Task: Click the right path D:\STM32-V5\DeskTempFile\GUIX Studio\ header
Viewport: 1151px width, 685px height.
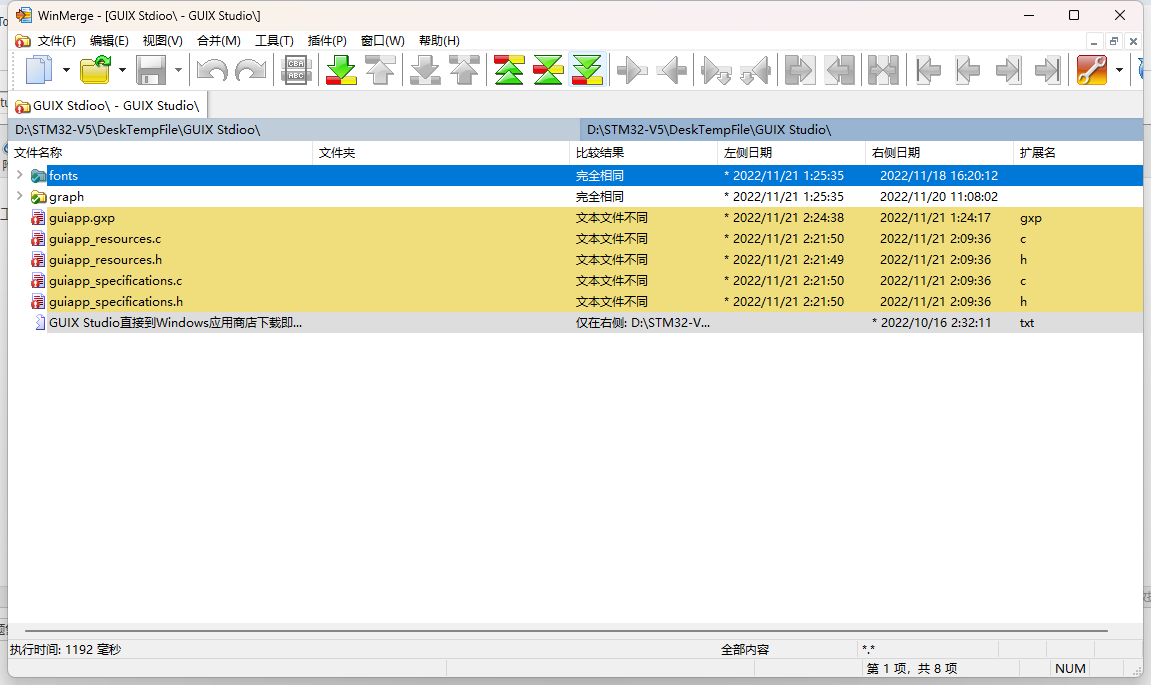Action: [861, 130]
